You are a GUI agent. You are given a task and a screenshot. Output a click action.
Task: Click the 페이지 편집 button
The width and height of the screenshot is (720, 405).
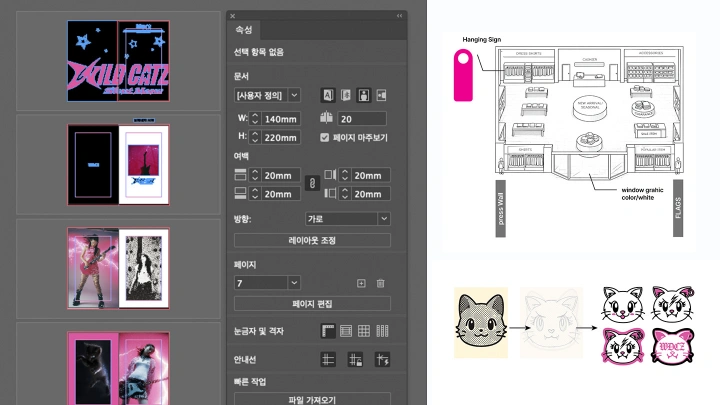click(312, 304)
